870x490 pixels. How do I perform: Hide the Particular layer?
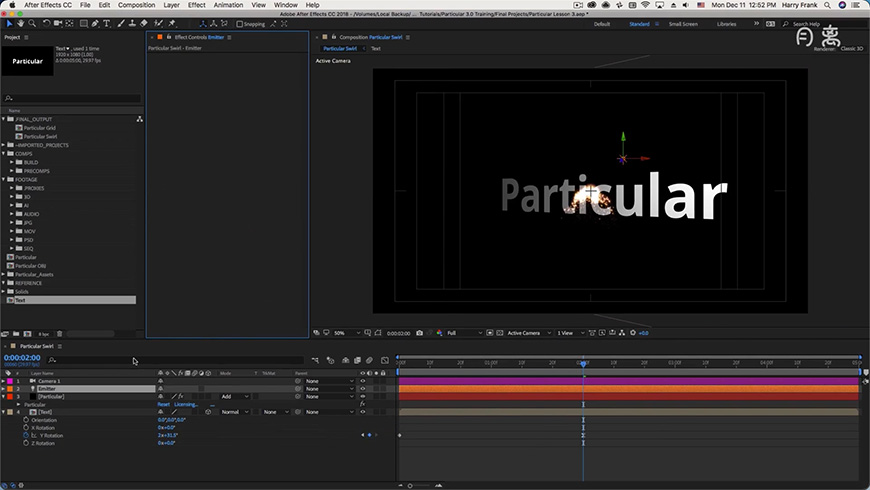click(363, 397)
